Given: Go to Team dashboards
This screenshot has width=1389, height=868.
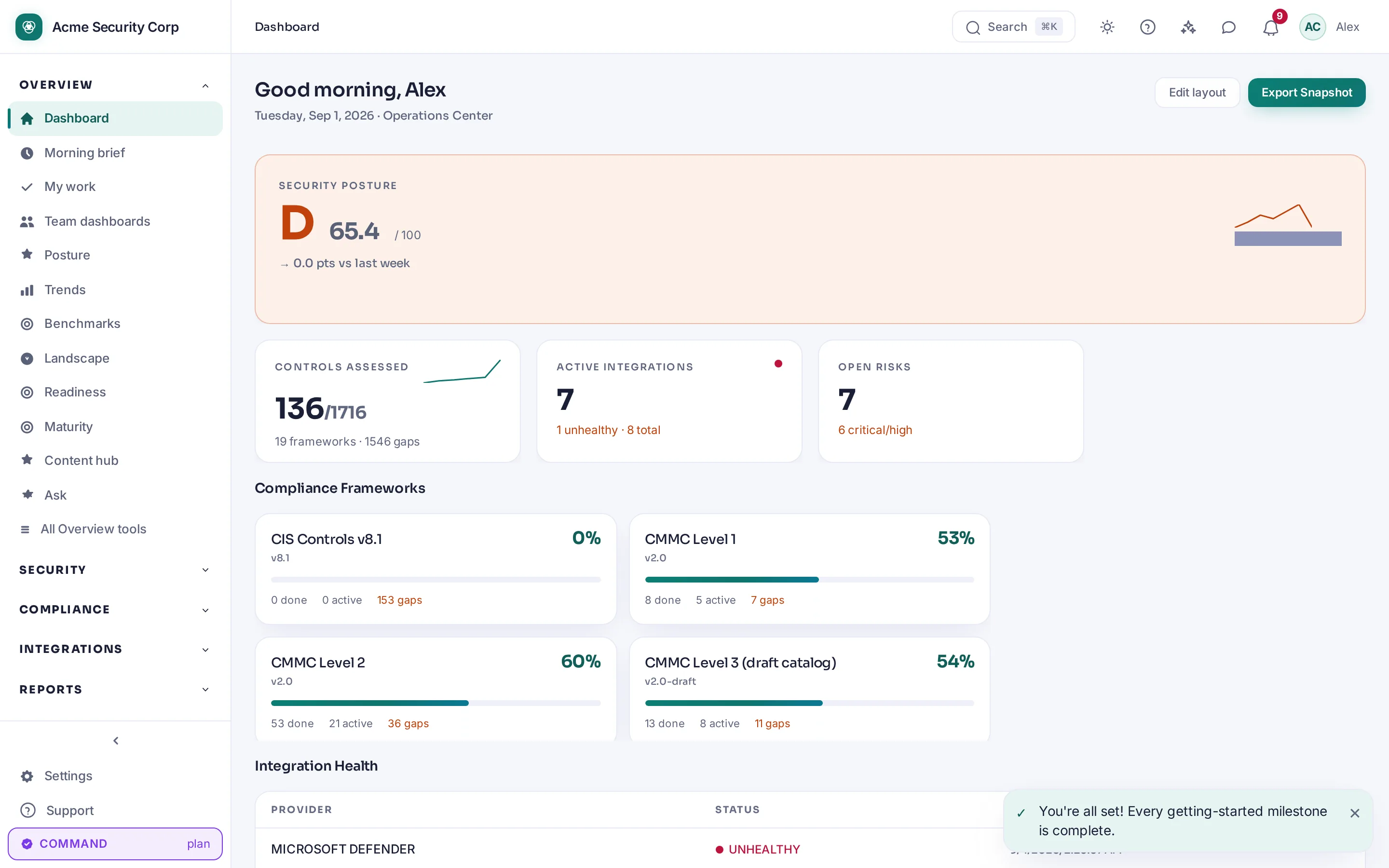Looking at the screenshot, I should [x=115, y=221].
